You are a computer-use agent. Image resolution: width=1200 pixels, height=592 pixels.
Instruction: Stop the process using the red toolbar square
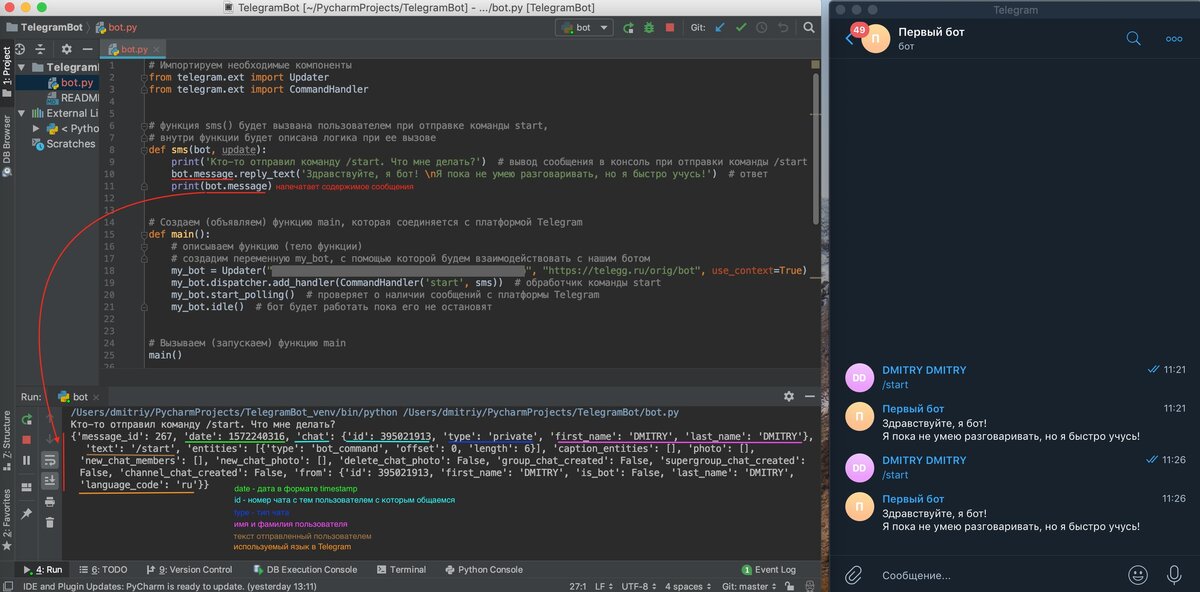[x=669, y=28]
